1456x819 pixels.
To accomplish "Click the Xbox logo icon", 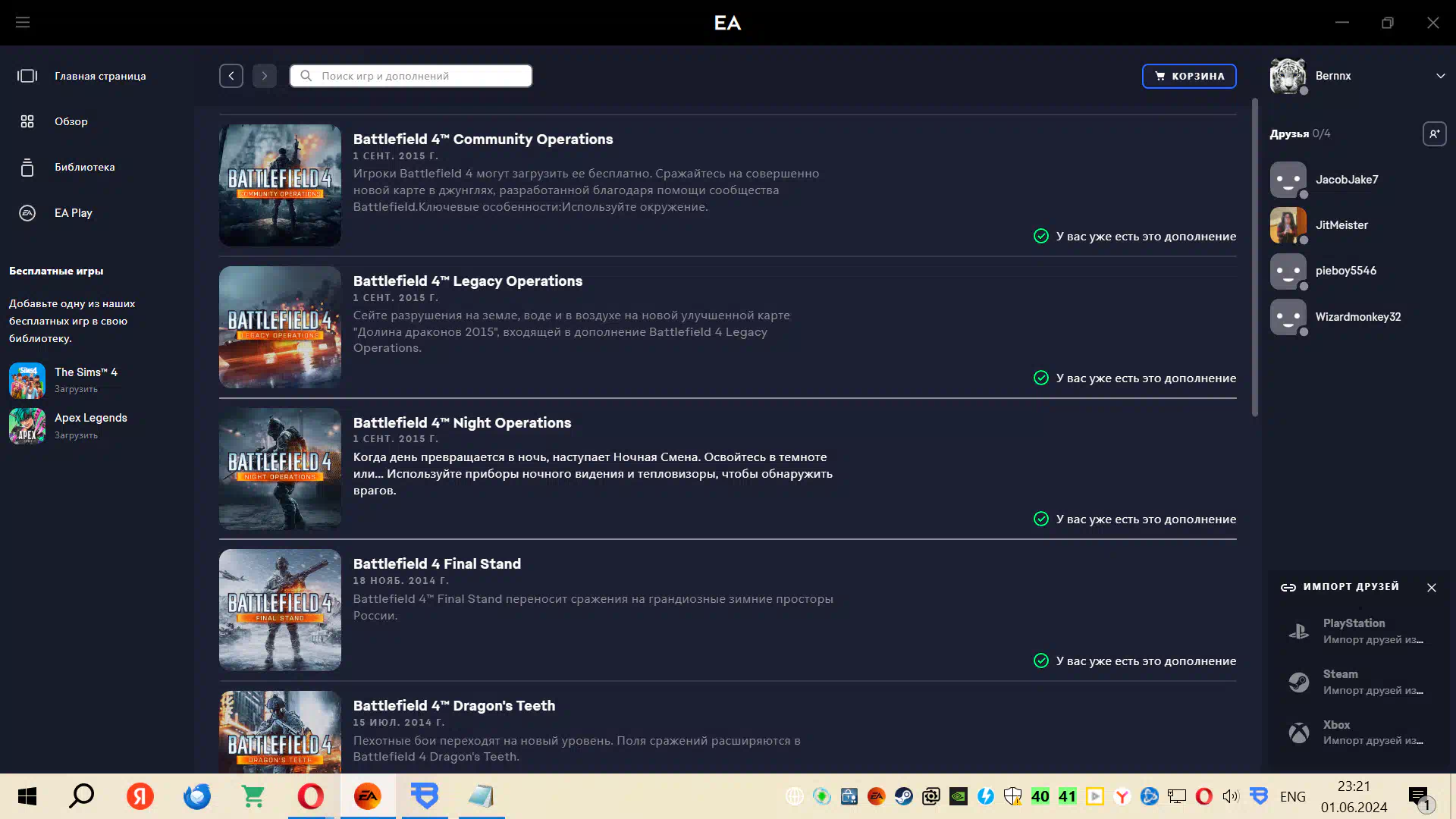I will [1299, 733].
